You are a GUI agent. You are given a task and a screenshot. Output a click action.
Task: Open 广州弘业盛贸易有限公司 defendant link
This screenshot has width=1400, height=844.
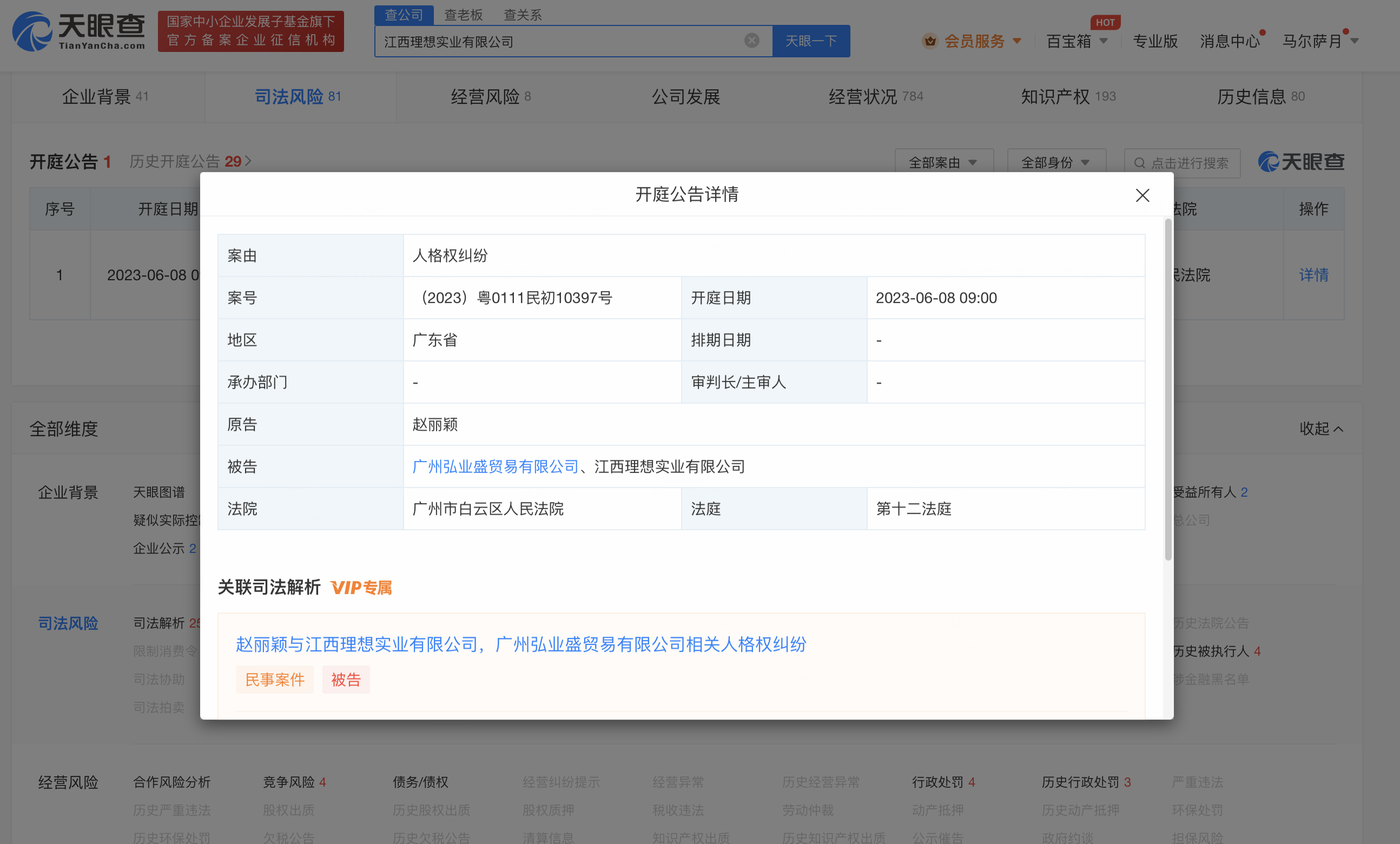495,466
